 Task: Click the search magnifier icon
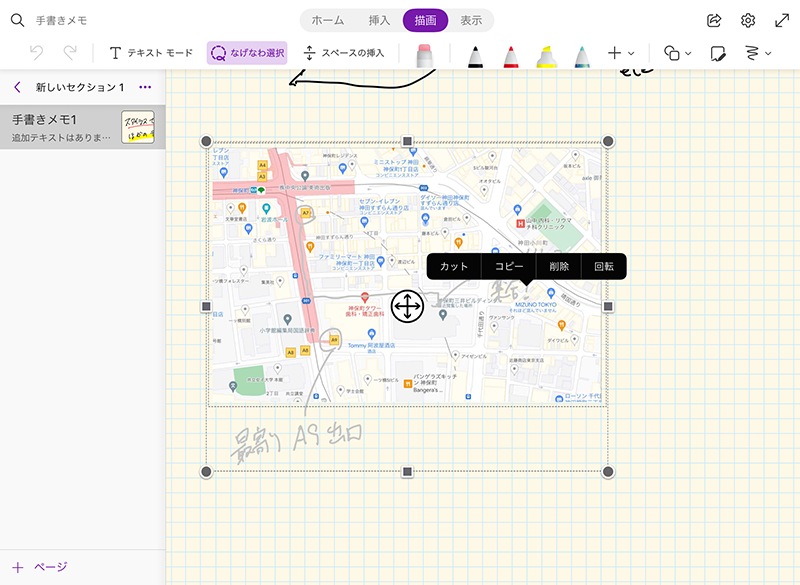pos(17,20)
